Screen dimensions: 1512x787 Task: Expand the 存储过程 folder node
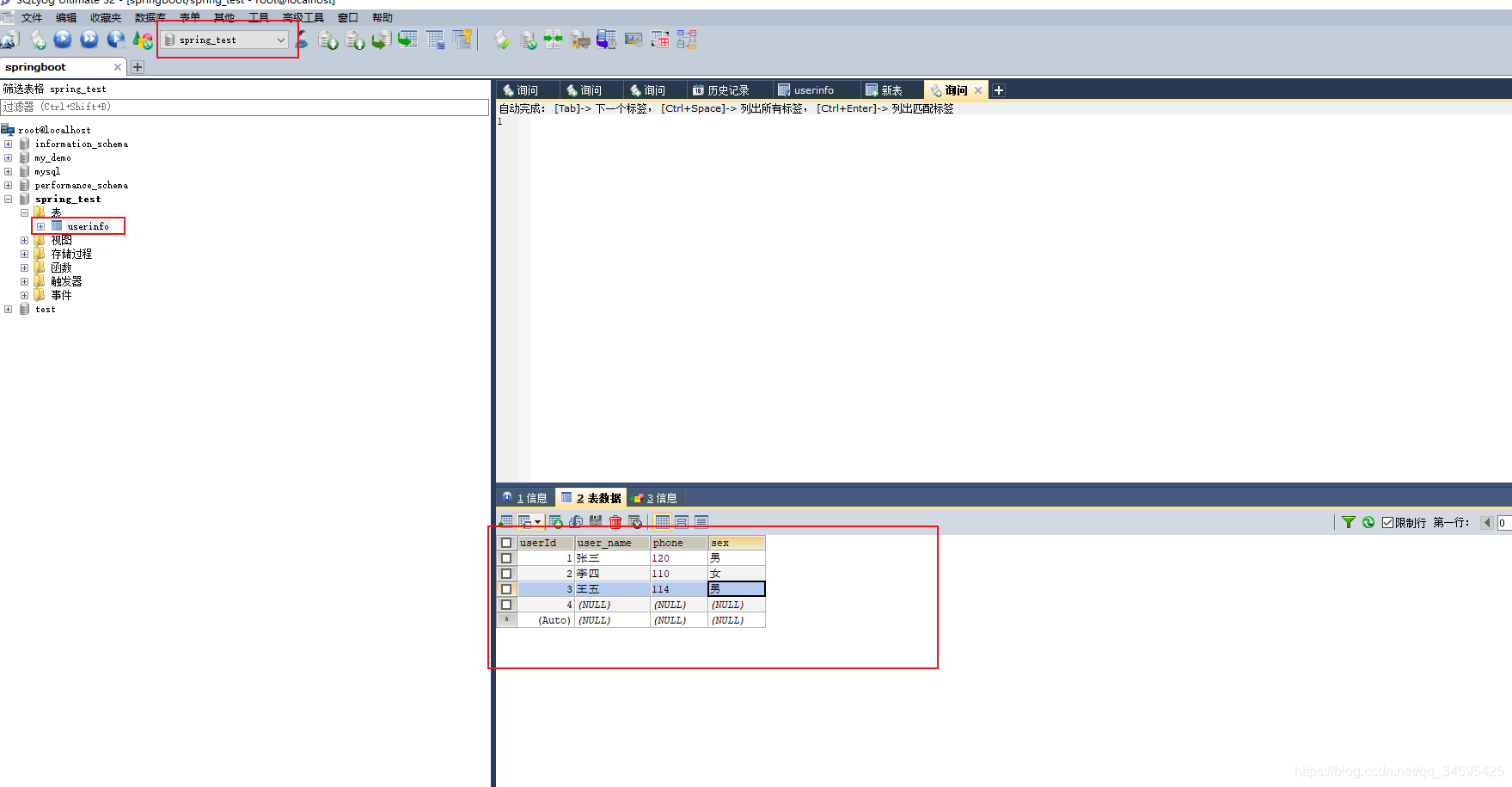24,254
